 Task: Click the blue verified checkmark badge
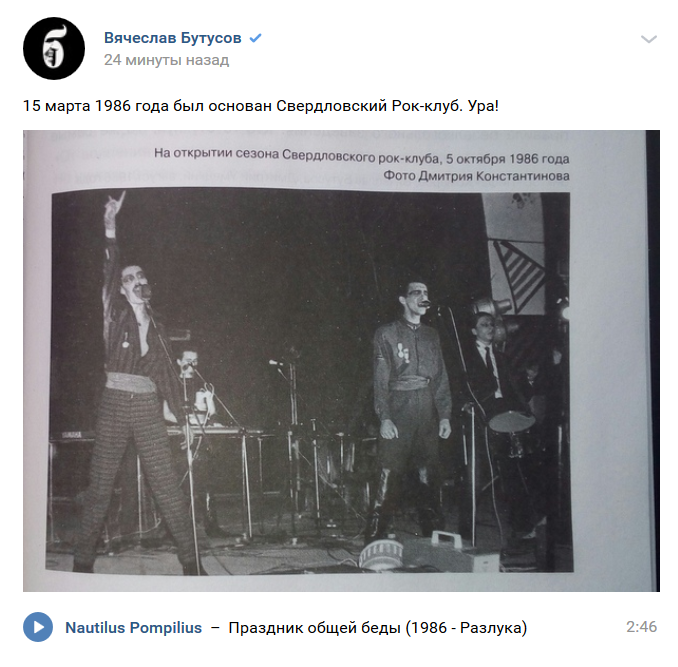(x=256, y=38)
